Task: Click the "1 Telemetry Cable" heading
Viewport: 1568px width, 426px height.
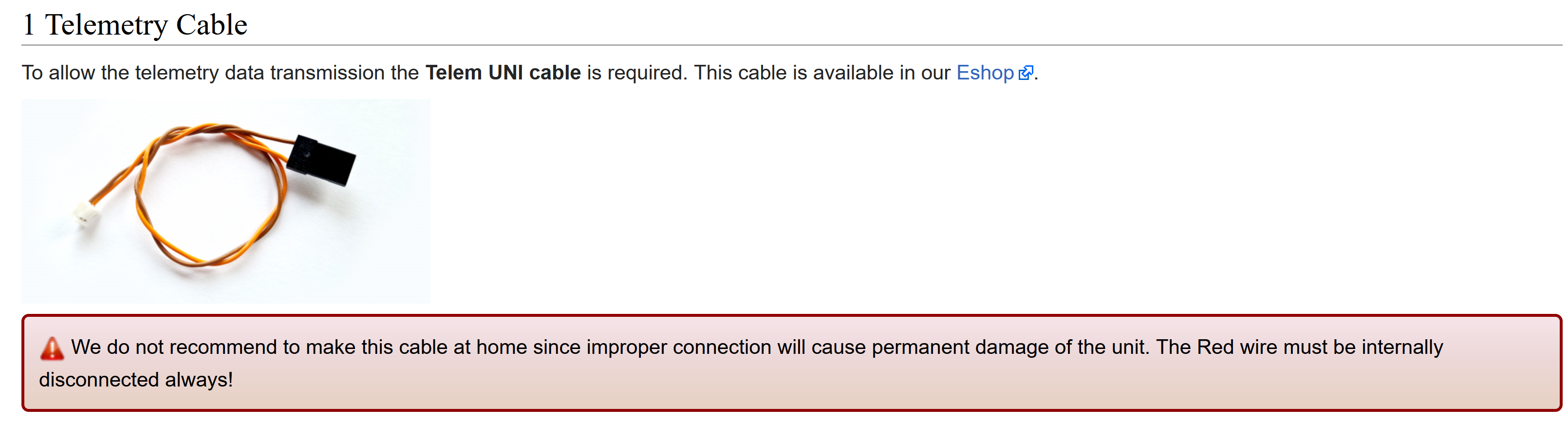Action: click(146, 26)
